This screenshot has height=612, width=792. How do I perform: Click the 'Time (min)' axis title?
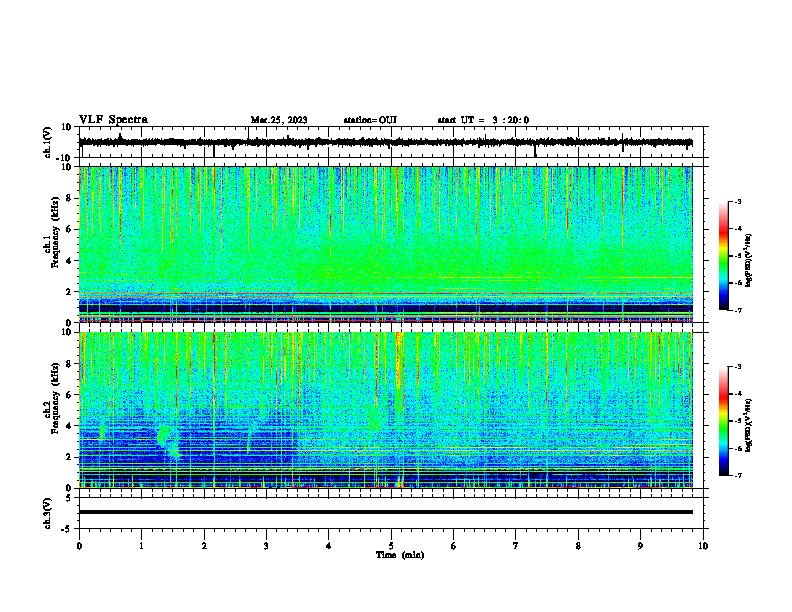coord(400,555)
